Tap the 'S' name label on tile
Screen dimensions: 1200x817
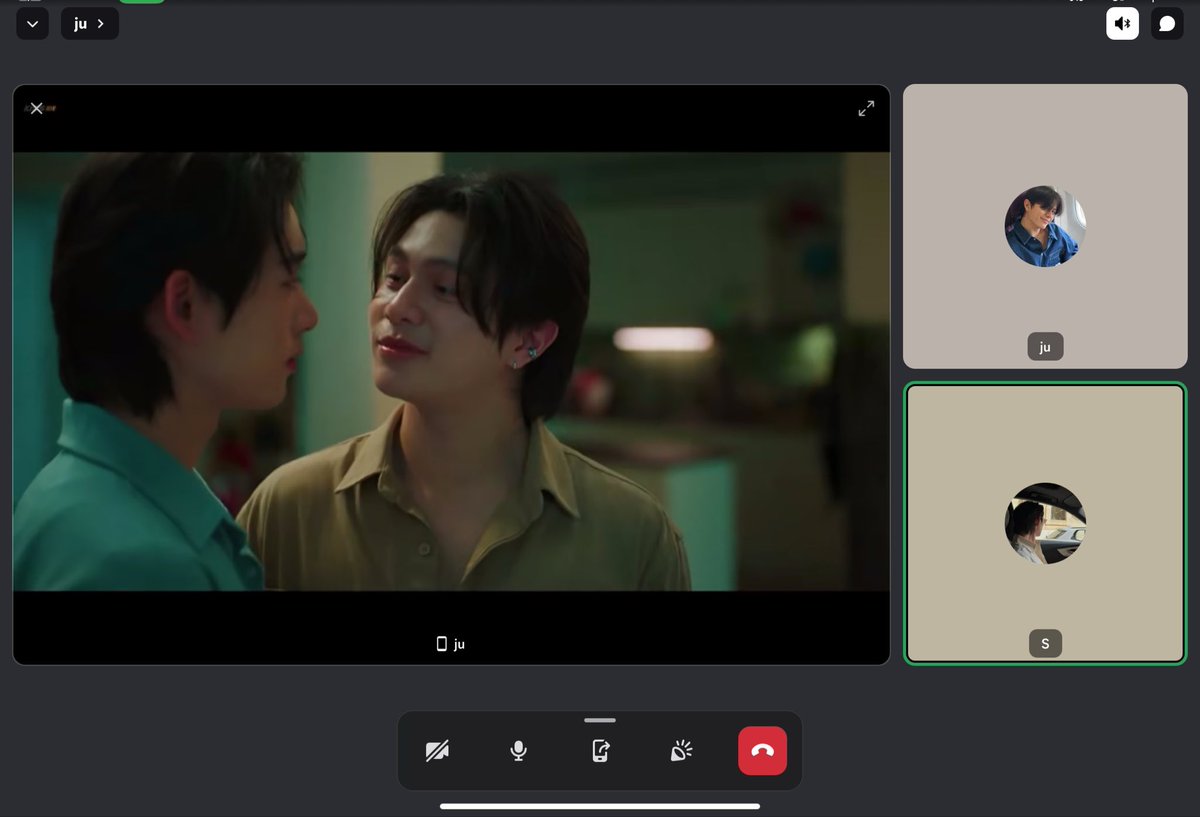(1045, 644)
